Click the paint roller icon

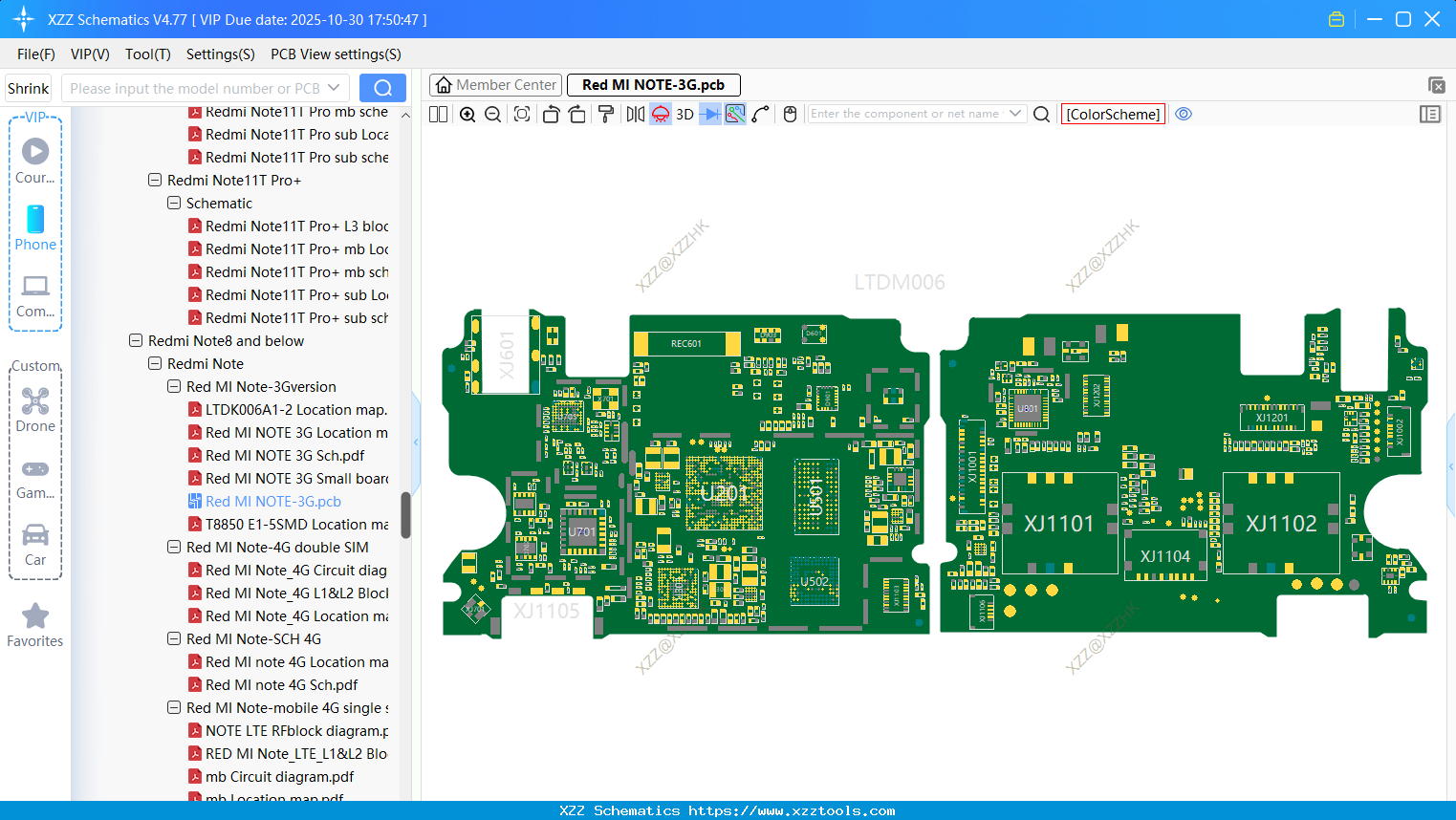(x=606, y=115)
